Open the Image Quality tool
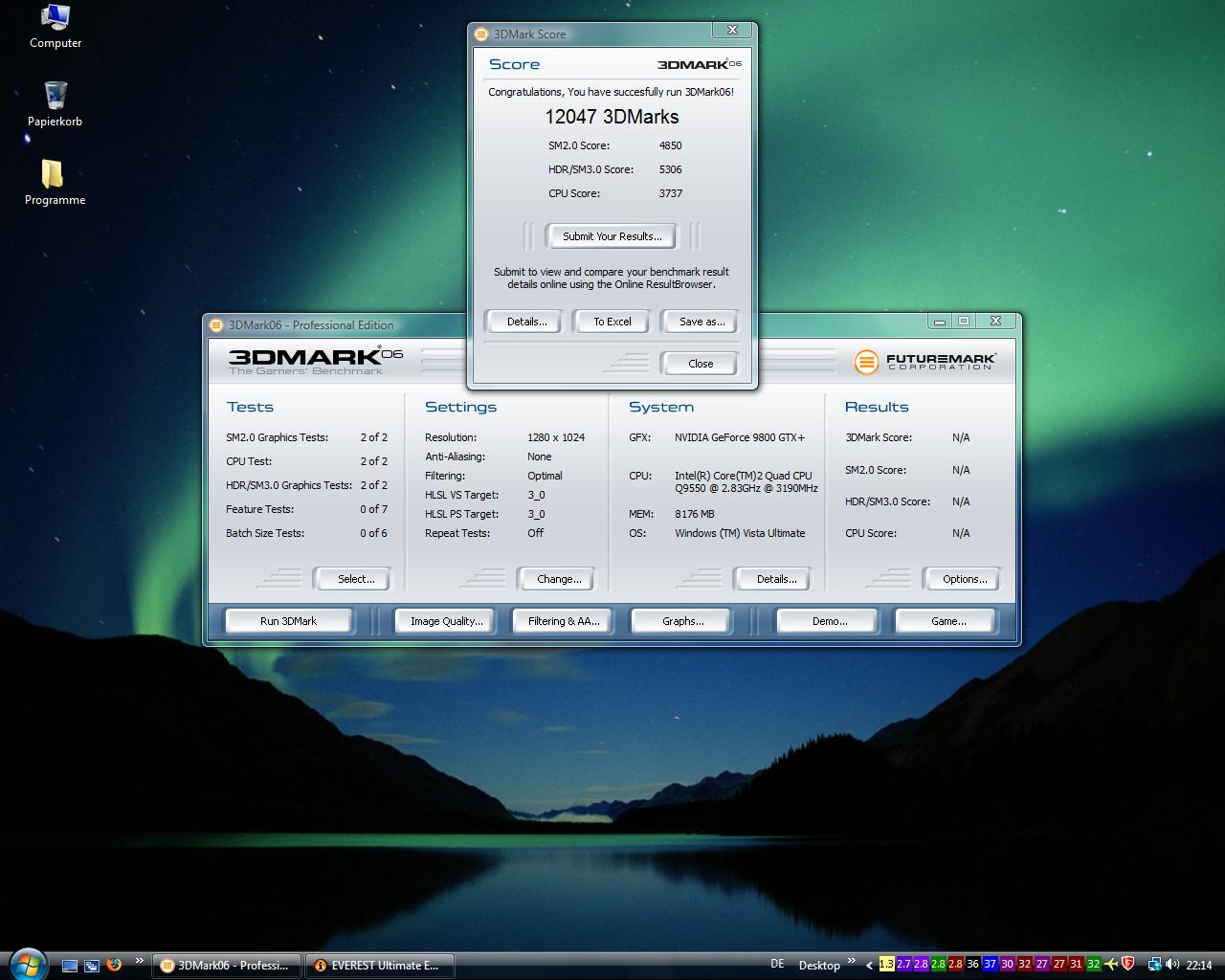 [x=447, y=621]
